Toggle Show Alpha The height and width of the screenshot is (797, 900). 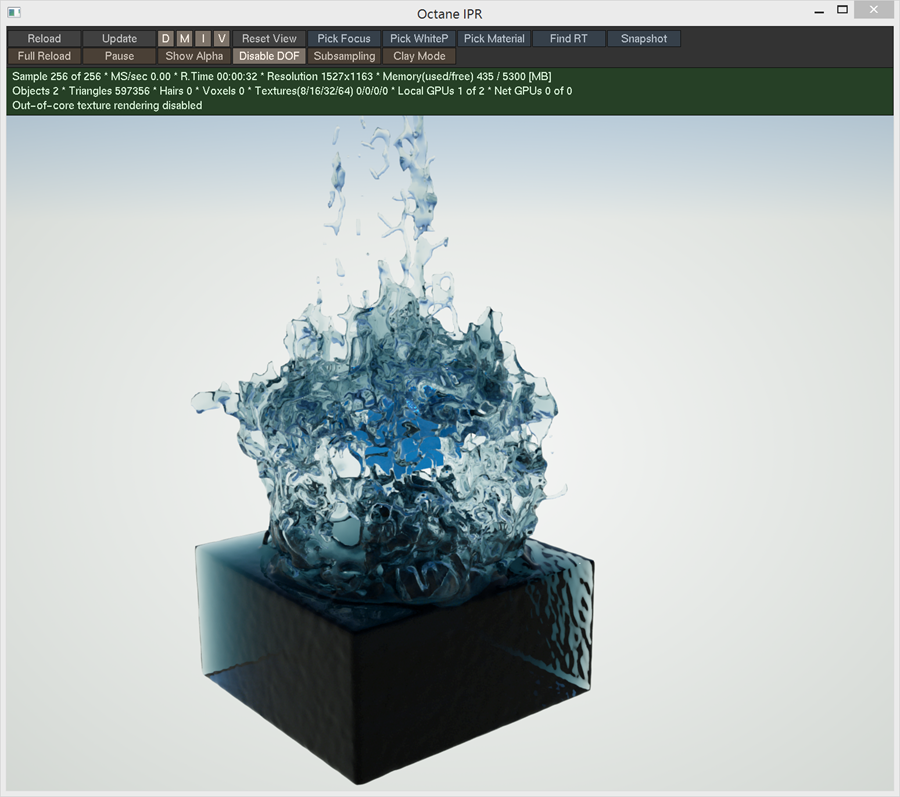point(194,56)
